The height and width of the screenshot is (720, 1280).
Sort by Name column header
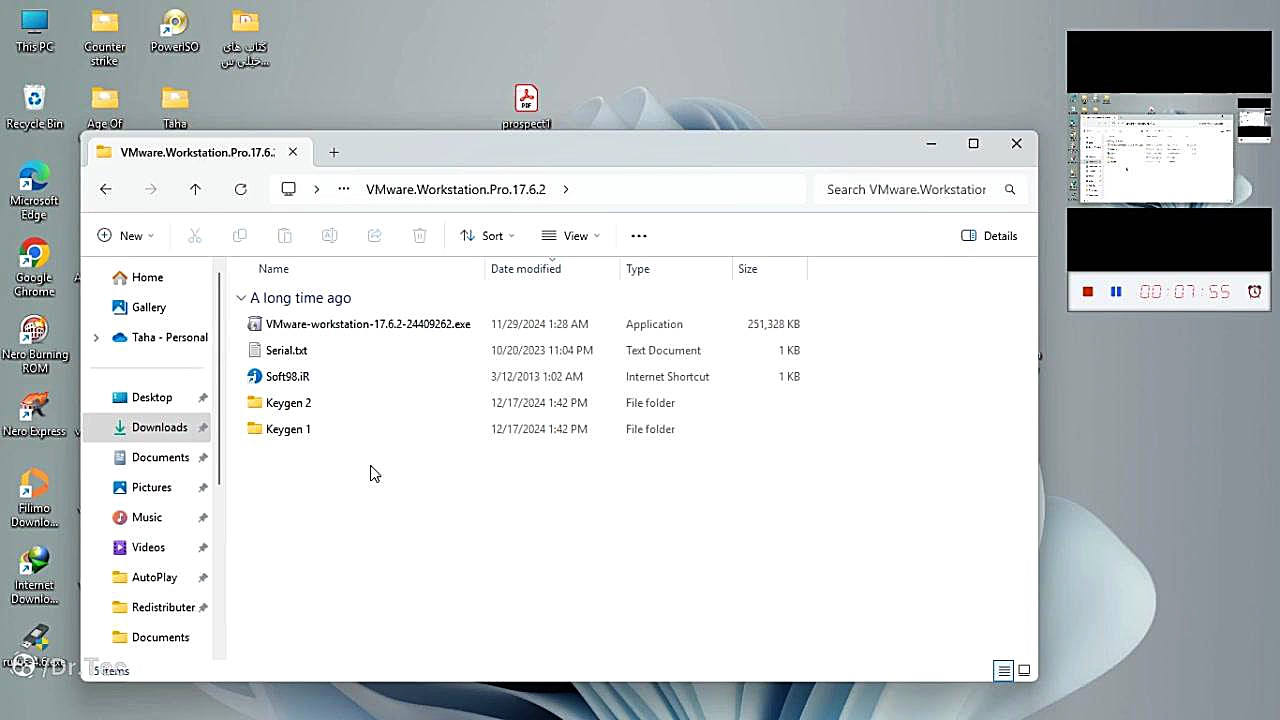coord(273,269)
